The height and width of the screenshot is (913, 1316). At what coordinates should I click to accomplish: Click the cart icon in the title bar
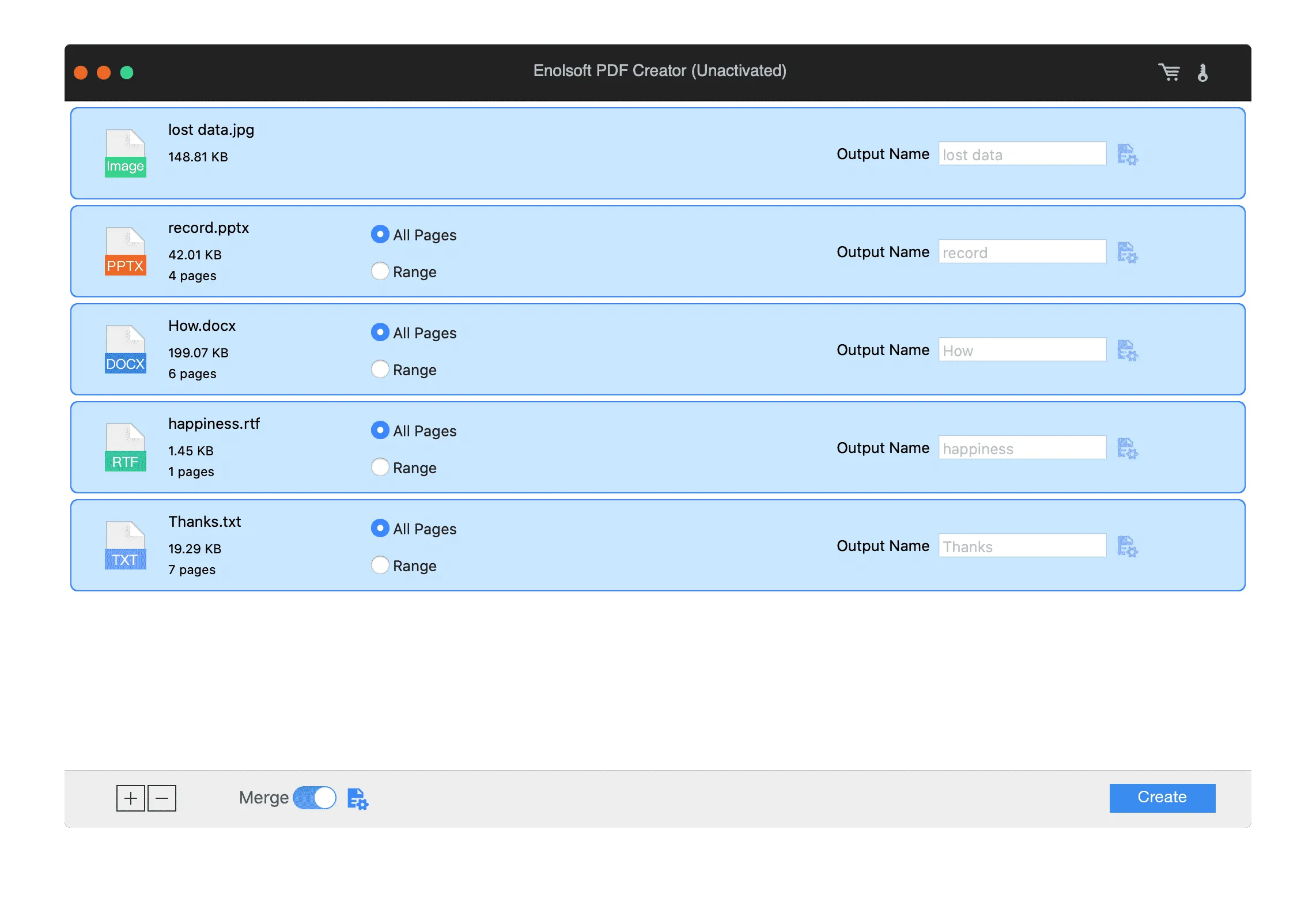[1170, 70]
